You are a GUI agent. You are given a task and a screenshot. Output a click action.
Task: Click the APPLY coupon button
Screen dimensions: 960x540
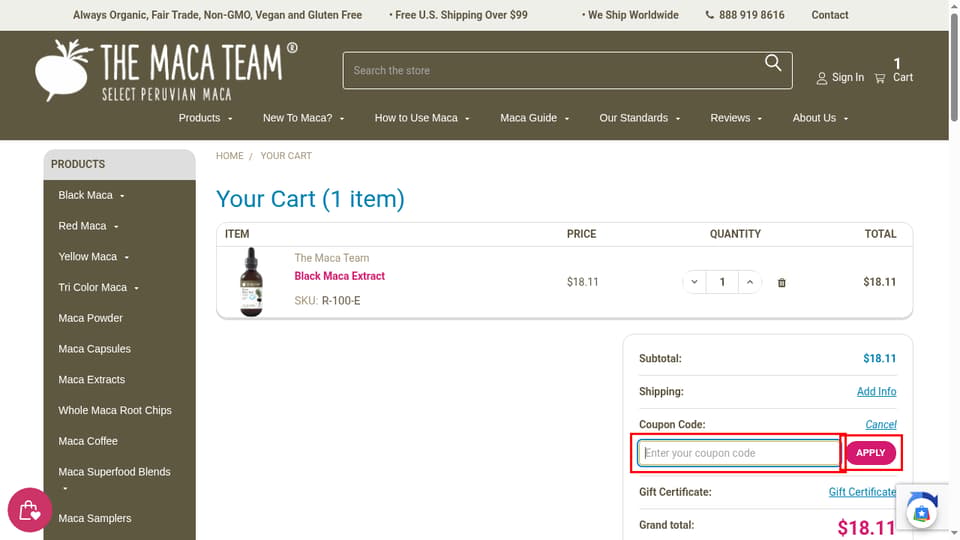pyautogui.click(x=870, y=452)
